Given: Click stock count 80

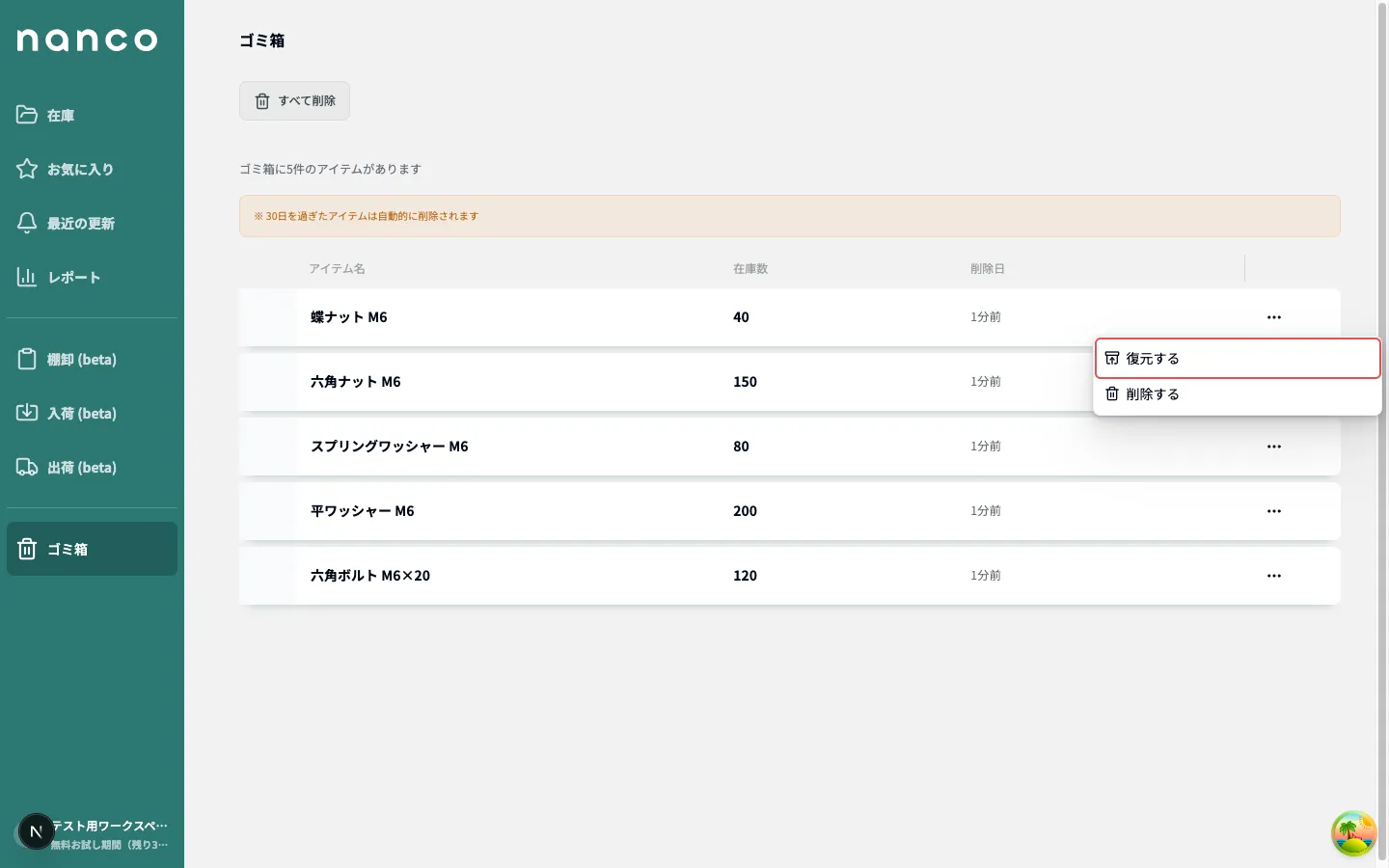Looking at the screenshot, I should pyautogui.click(x=741, y=447).
